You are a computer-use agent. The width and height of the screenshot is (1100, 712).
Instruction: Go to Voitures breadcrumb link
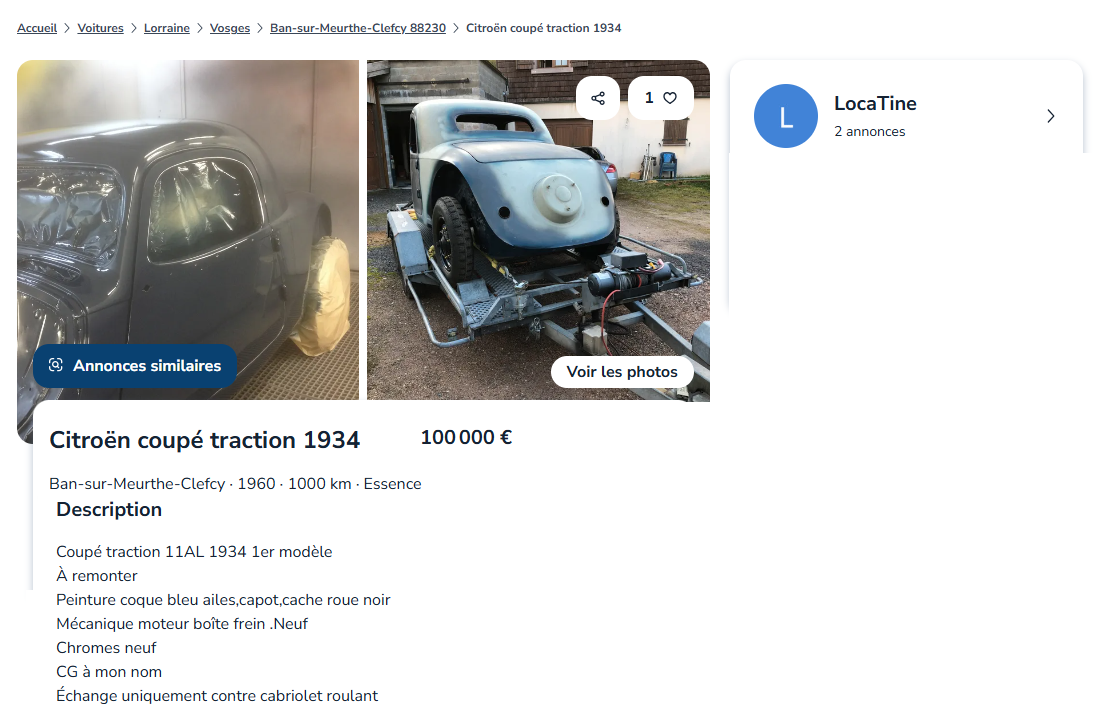click(x=100, y=28)
